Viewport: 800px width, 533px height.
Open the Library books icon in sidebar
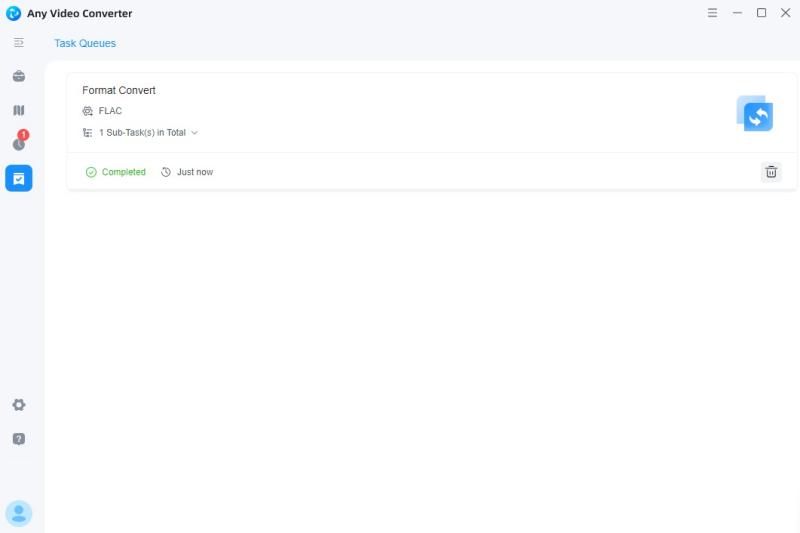[19, 110]
